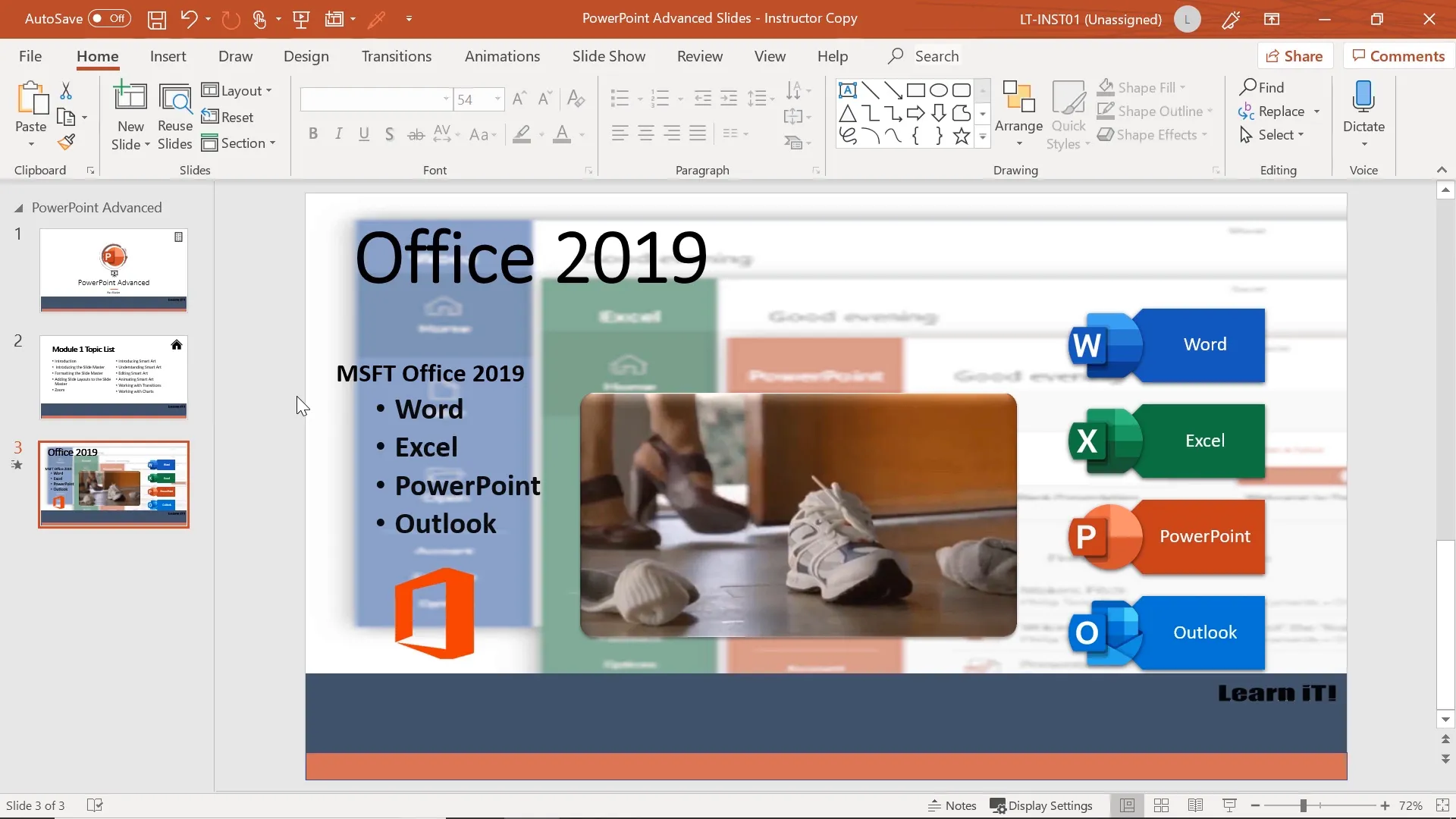Click the spell check status icon

coord(95,805)
